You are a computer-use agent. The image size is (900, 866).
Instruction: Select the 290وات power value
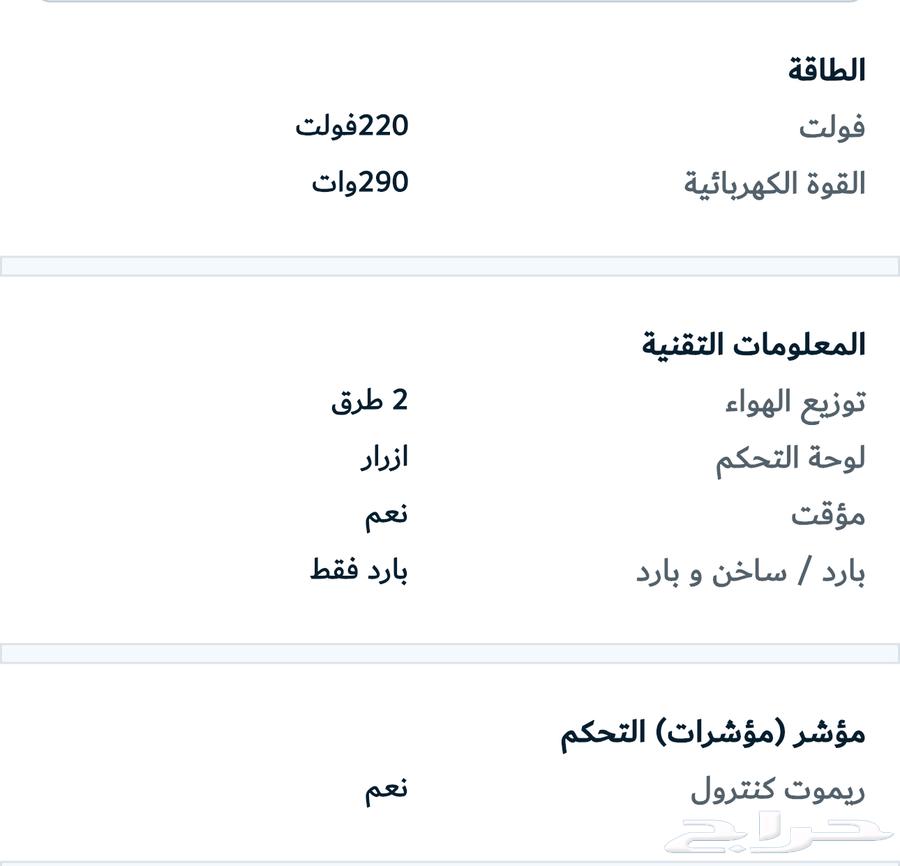tap(360, 182)
